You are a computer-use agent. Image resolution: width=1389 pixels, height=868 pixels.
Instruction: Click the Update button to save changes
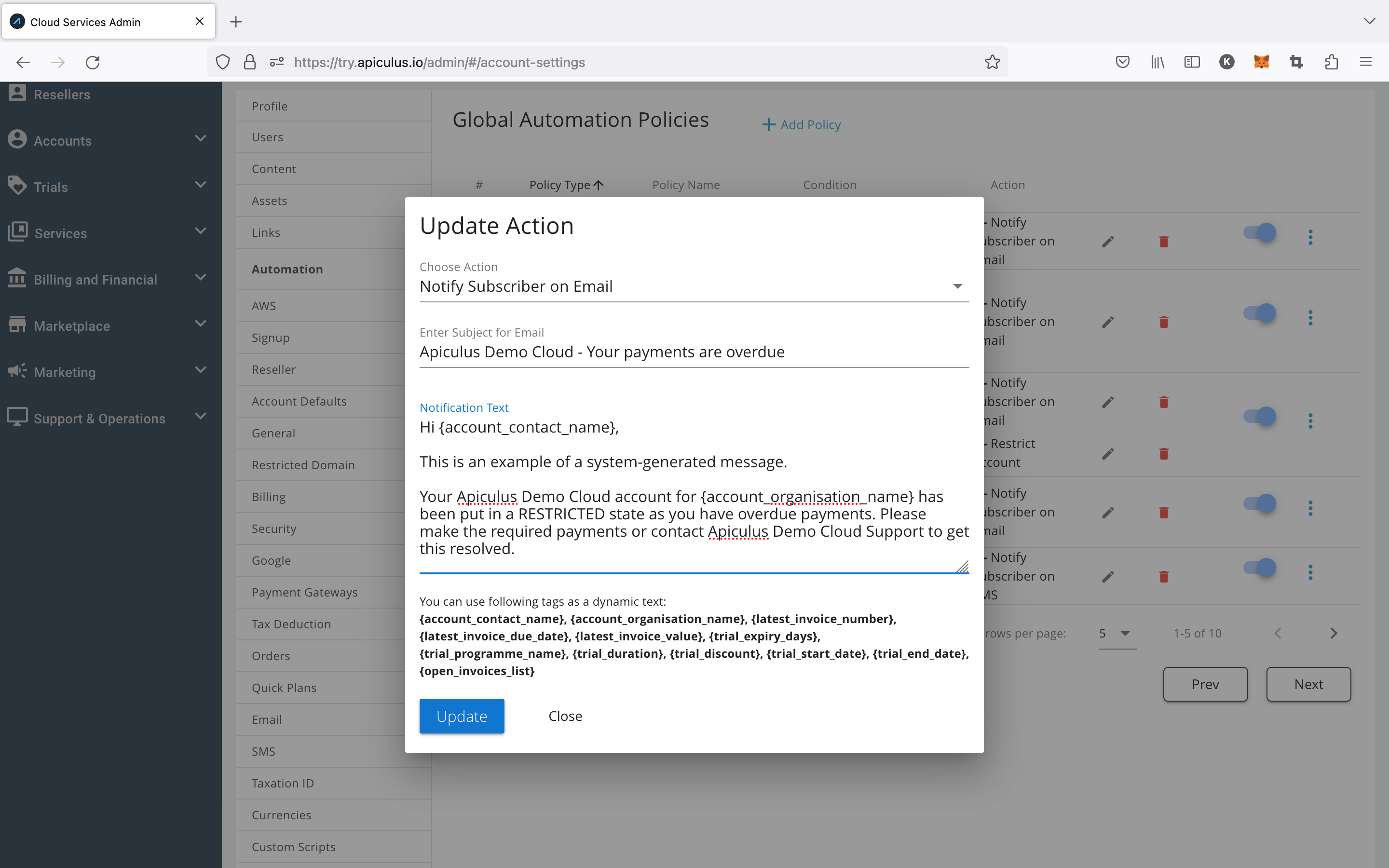pyautogui.click(x=461, y=716)
